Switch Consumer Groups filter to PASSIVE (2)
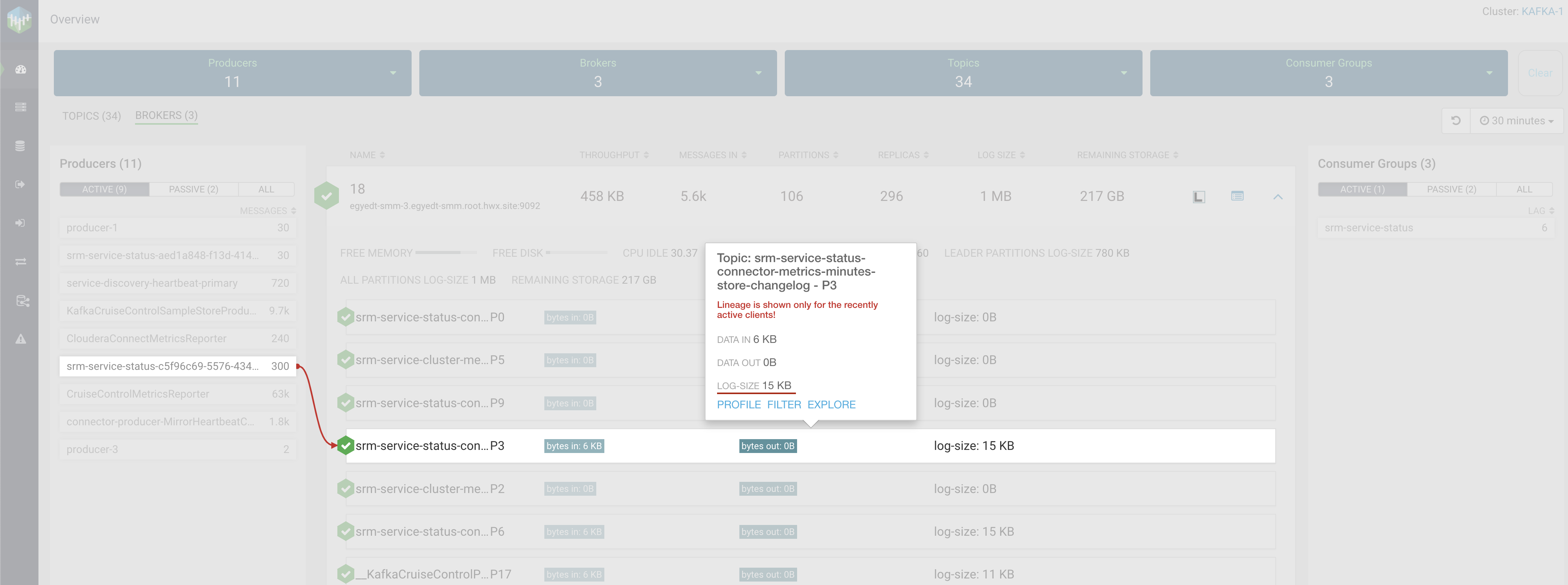This screenshot has height=585, width=1568. click(1451, 189)
